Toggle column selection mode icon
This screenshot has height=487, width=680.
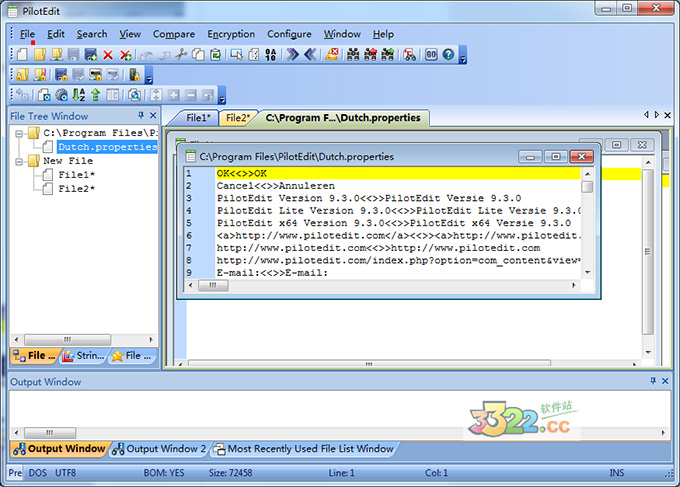237,55
